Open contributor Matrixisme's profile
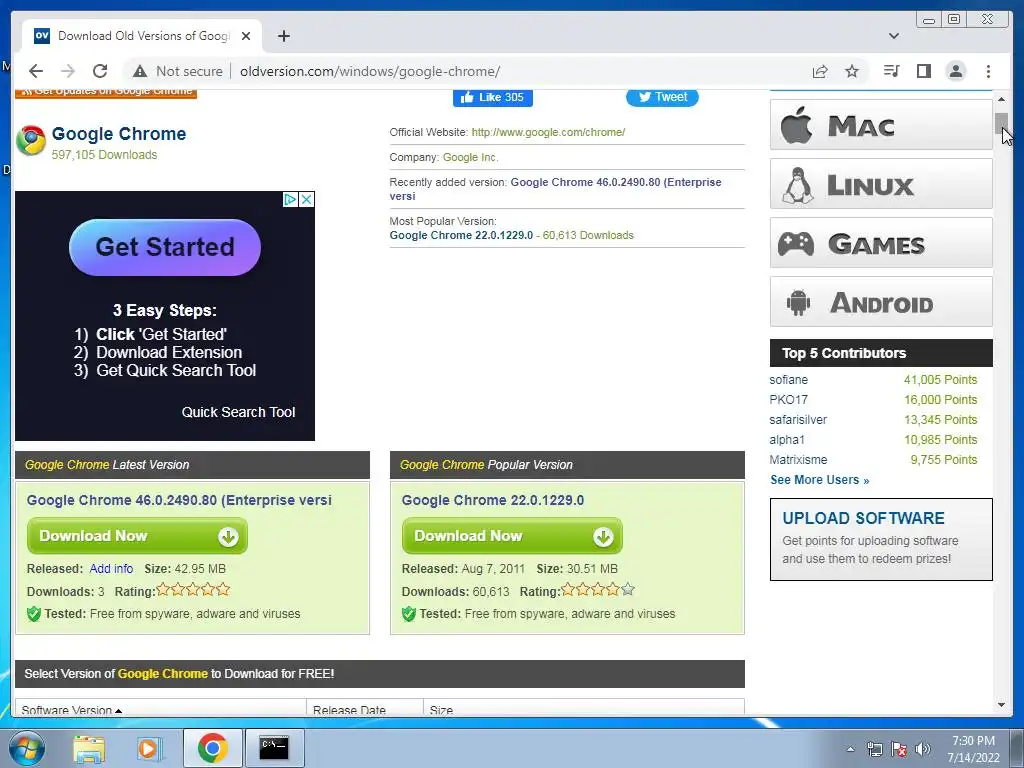 [798, 460]
